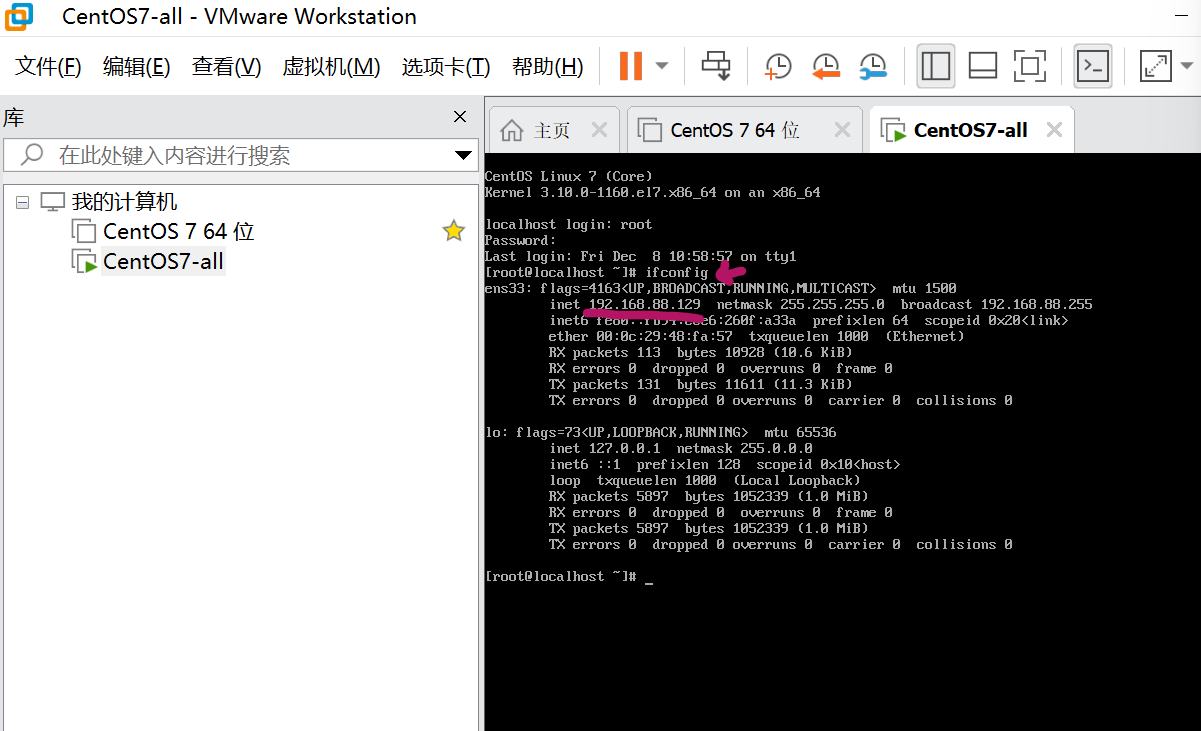Switch to the CentOS7-all tab
Image resolution: width=1201 pixels, height=731 pixels.
click(x=971, y=130)
